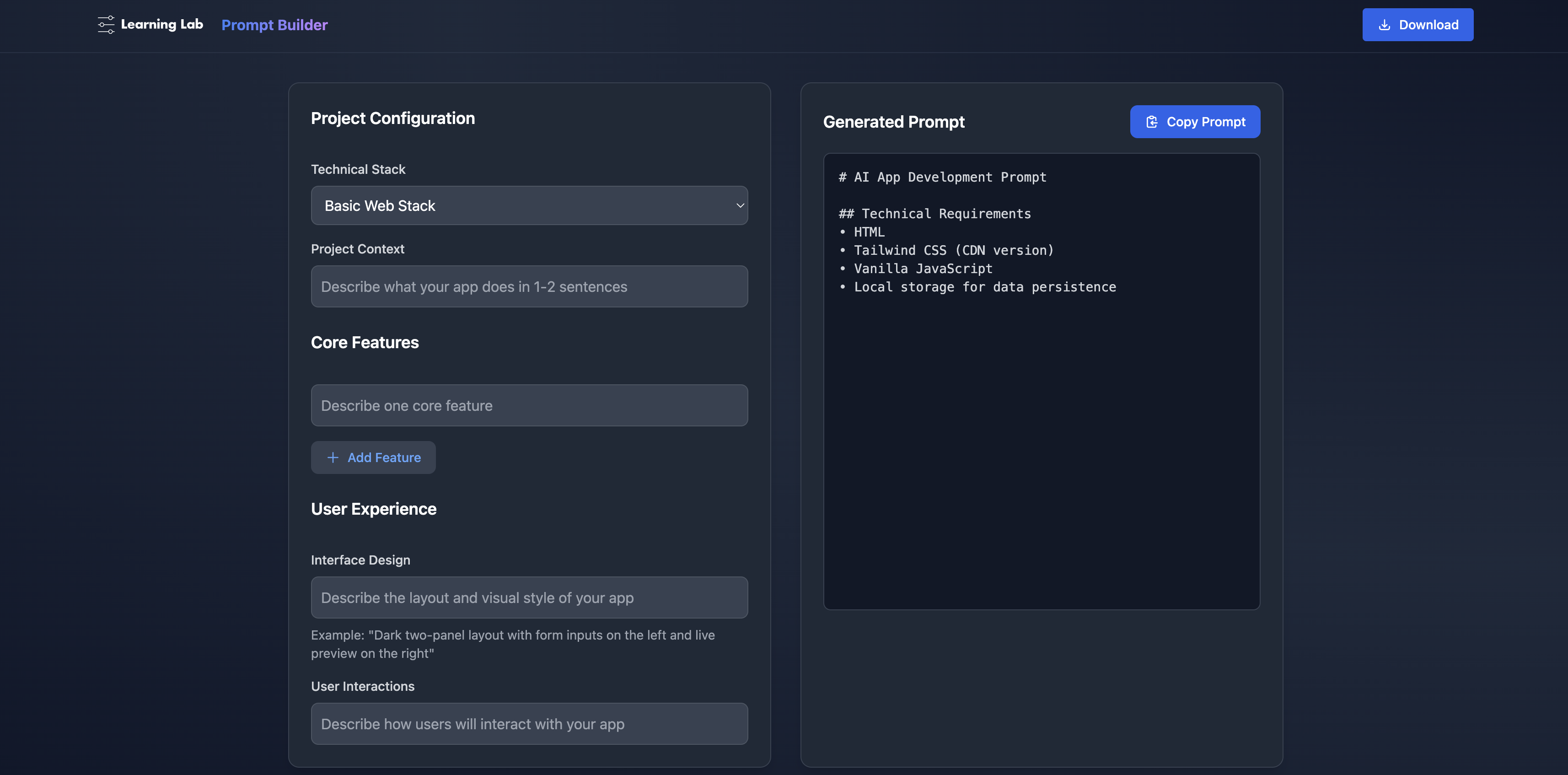The height and width of the screenshot is (775, 1568).
Task: Select the User Interactions text field
Action: tap(529, 724)
